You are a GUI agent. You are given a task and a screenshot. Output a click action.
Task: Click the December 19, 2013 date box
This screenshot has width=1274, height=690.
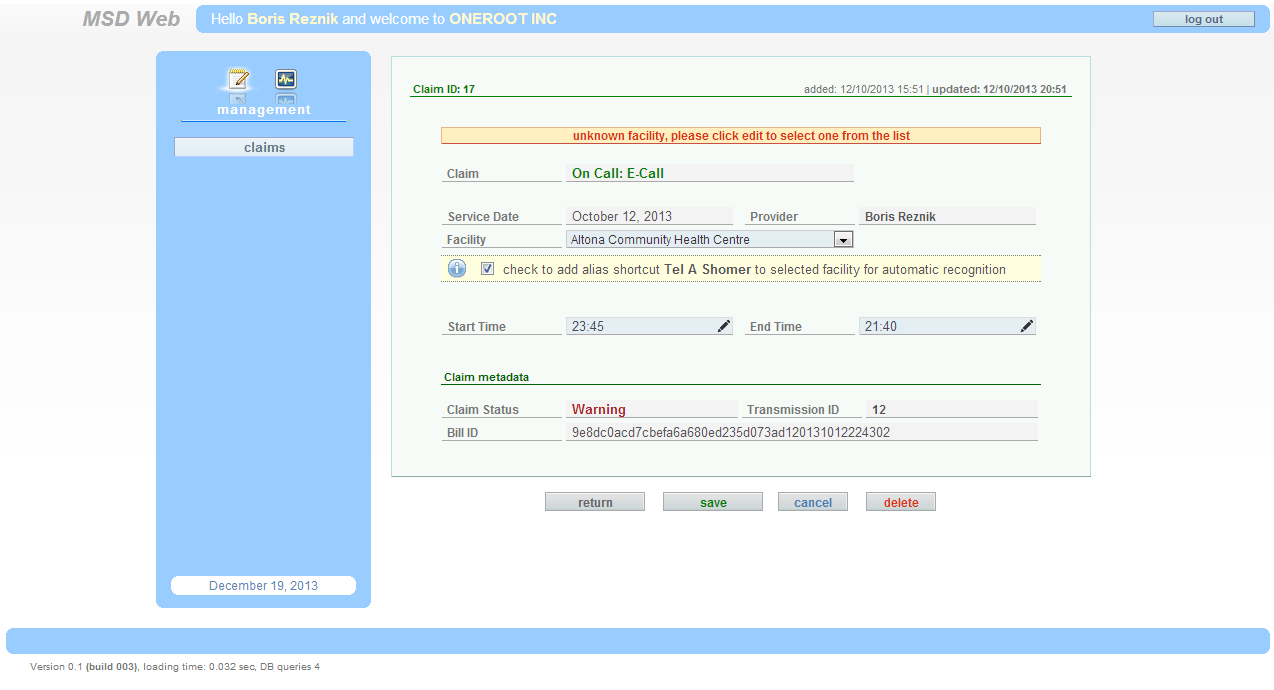click(x=264, y=586)
